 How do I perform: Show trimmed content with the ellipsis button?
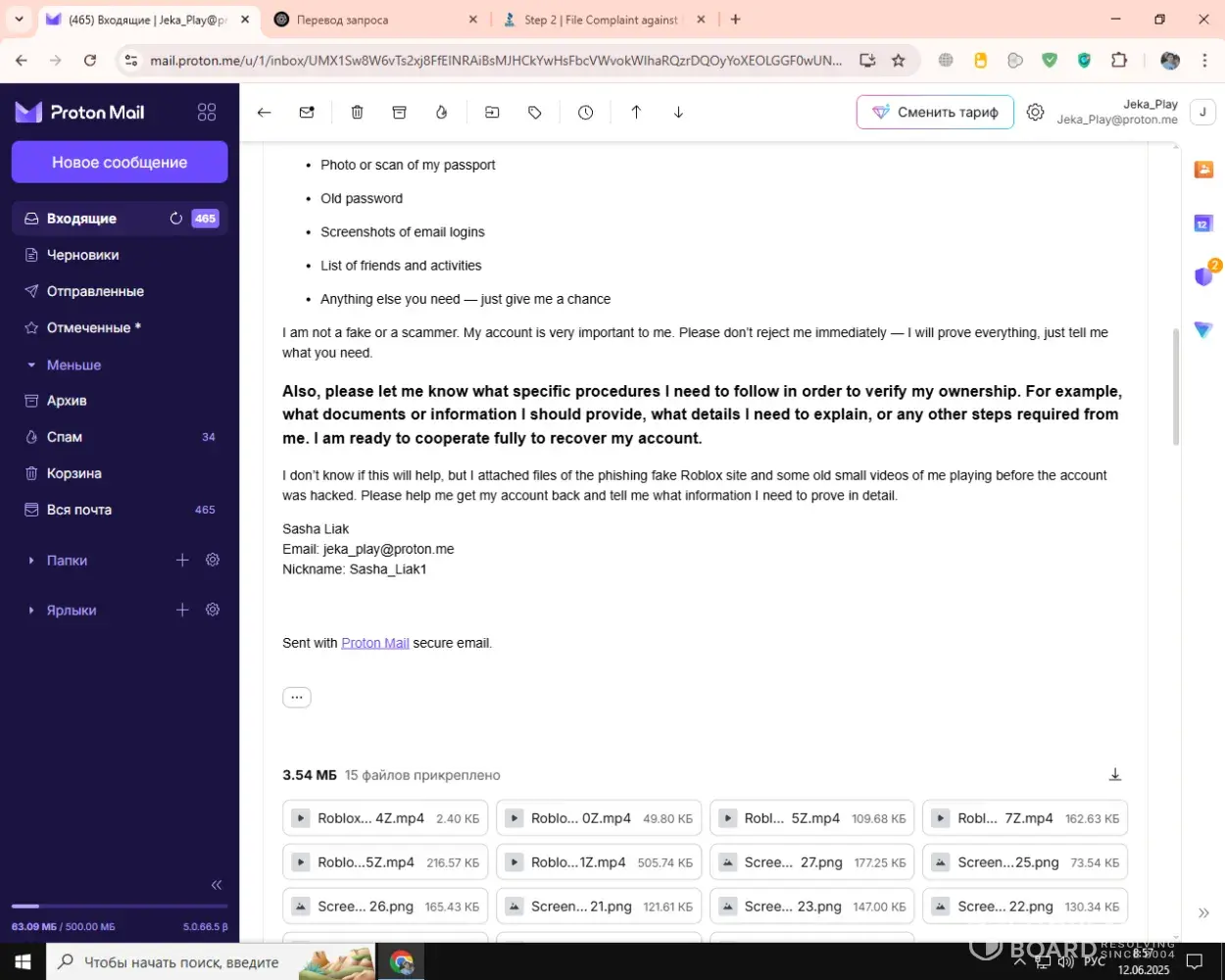point(297,698)
